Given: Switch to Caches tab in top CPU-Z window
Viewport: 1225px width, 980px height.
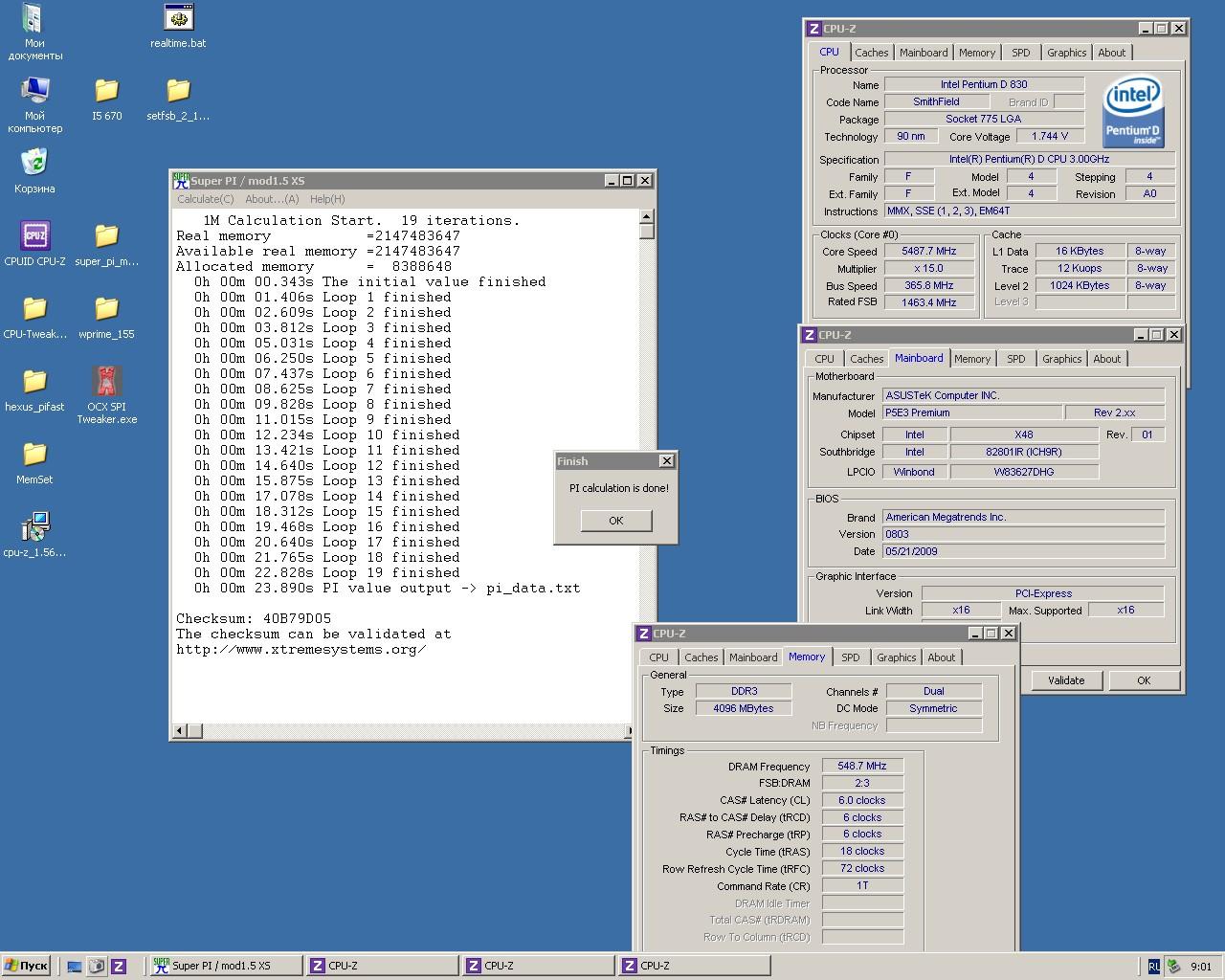Looking at the screenshot, I should tap(872, 53).
